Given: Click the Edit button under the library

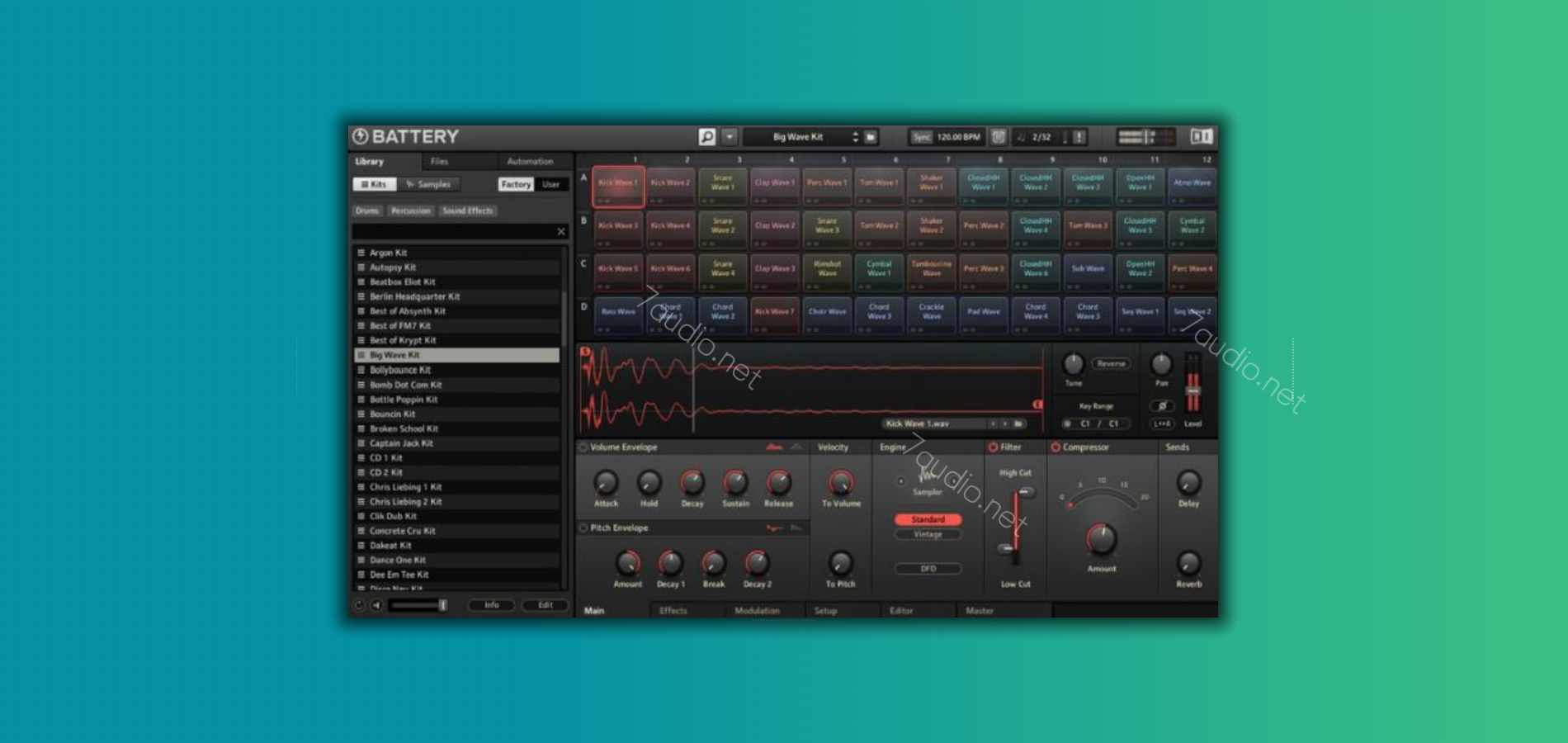Looking at the screenshot, I should click(545, 605).
